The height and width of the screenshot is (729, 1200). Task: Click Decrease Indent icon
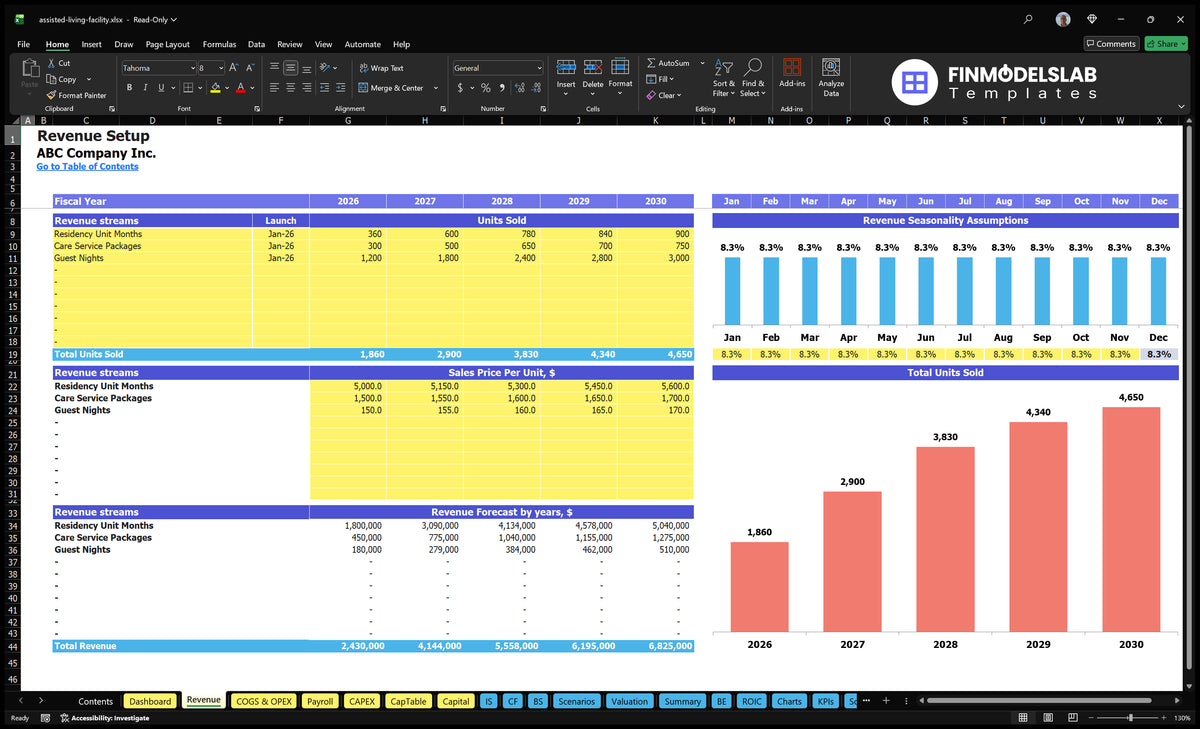323,88
